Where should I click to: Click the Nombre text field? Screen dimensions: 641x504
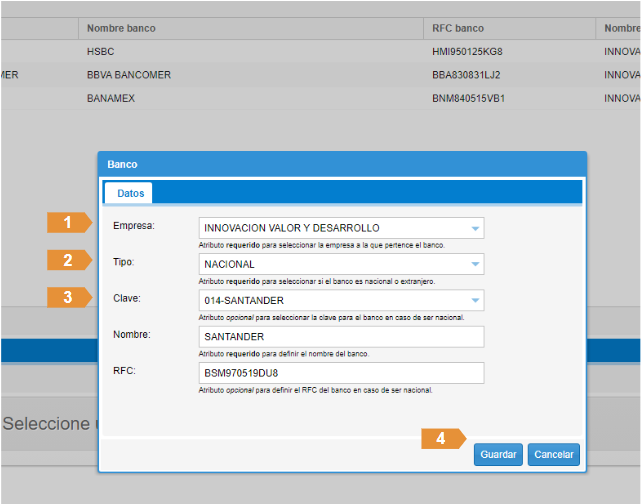[340, 337]
